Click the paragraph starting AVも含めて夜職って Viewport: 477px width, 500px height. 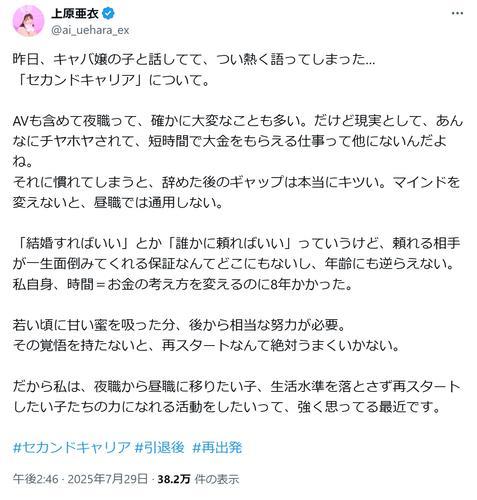tap(238, 141)
